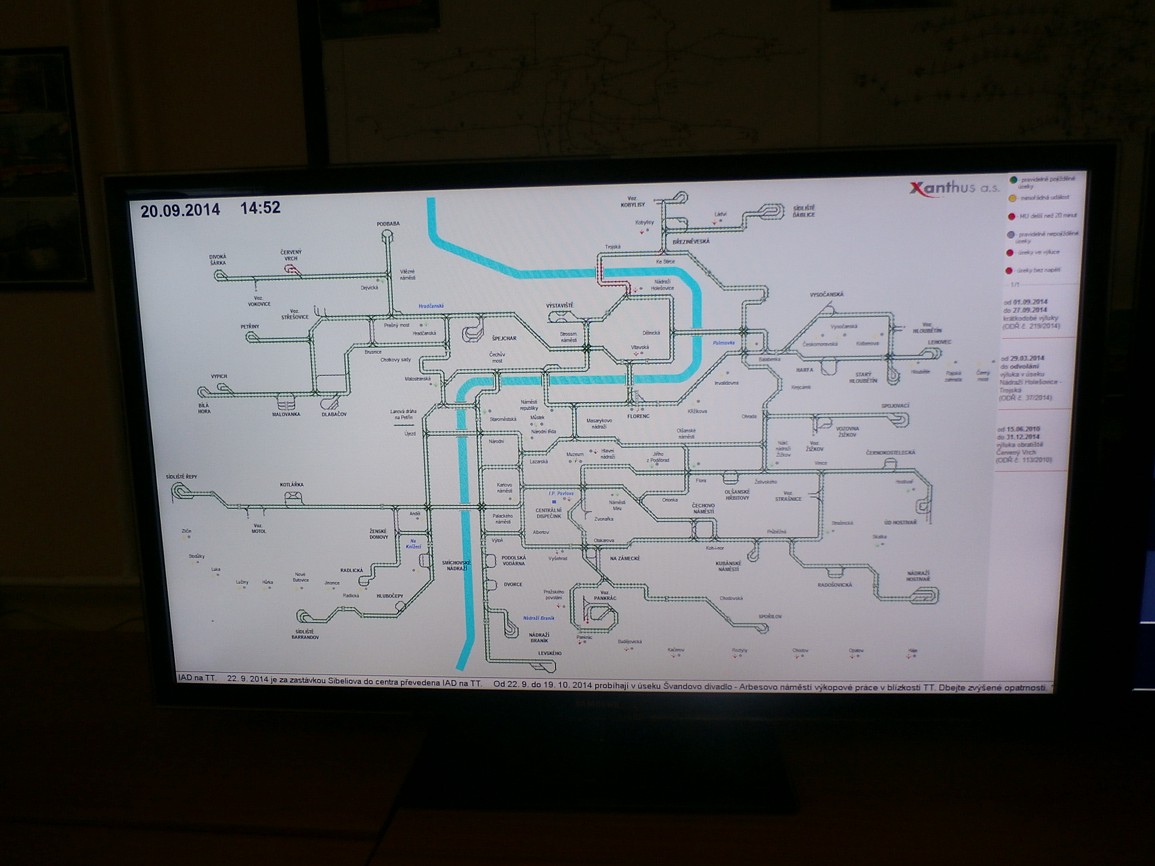Viewport: 1155px width, 866px height.
Task: Click yellow 'mimořádná událost' legend dot
Action: tap(1012, 197)
